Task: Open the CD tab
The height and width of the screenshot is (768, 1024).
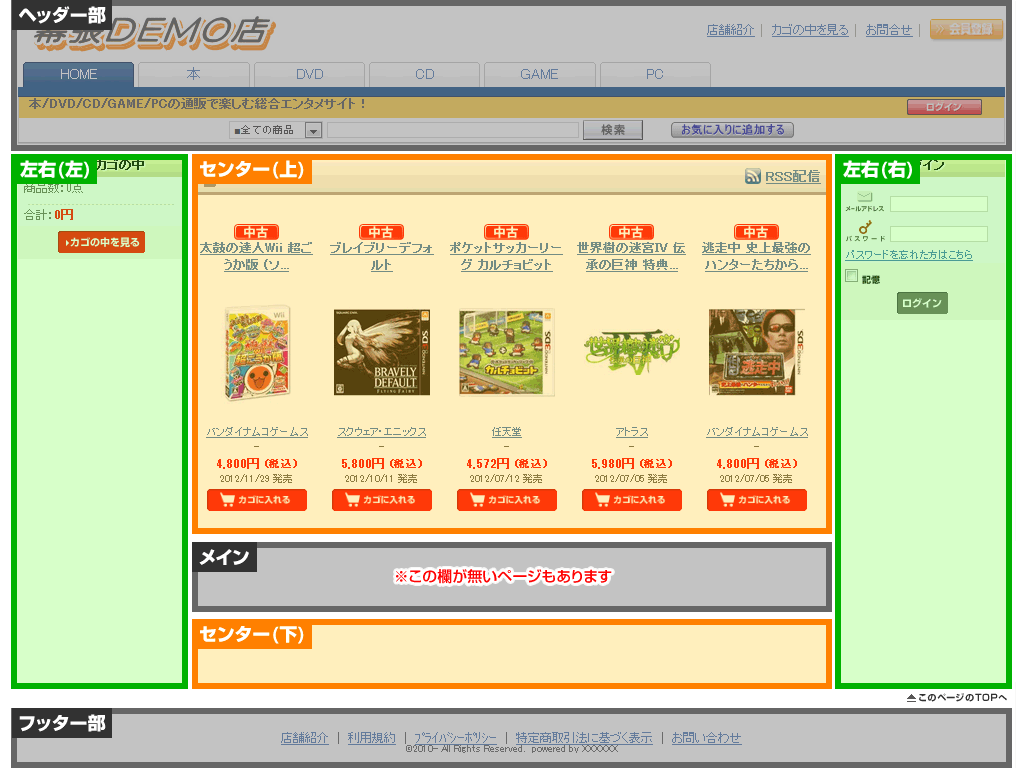Action: (x=424, y=74)
